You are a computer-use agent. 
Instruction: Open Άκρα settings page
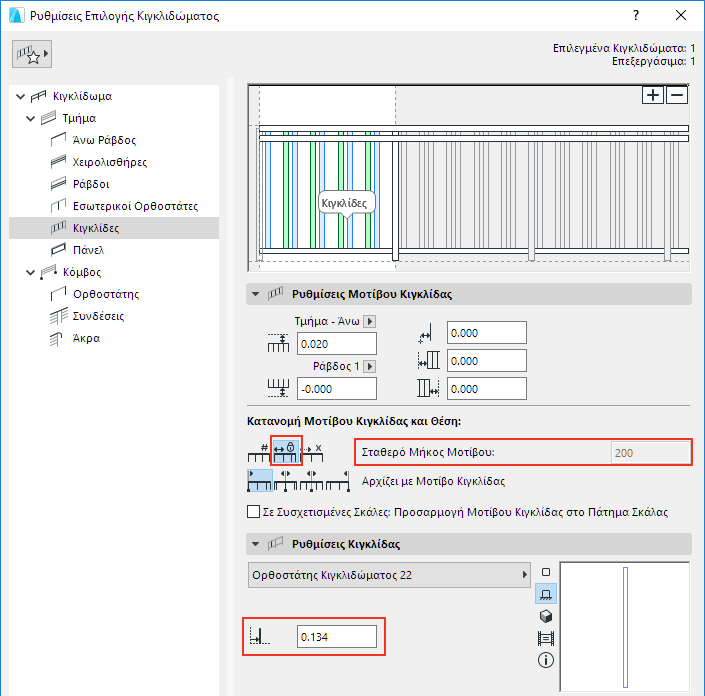click(x=86, y=339)
